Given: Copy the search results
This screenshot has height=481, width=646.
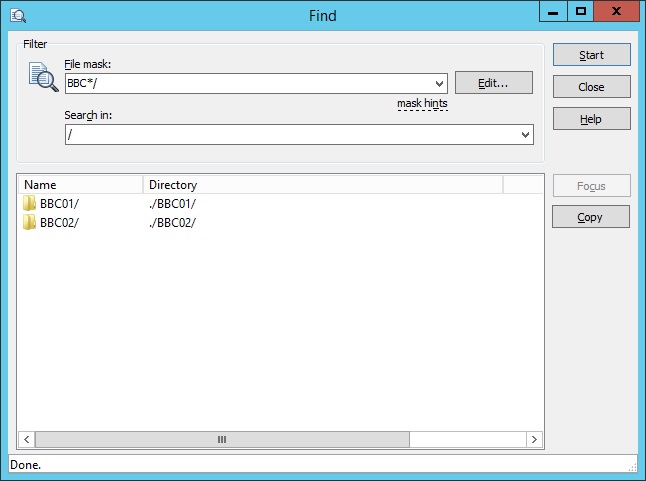Looking at the screenshot, I should coord(590,217).
